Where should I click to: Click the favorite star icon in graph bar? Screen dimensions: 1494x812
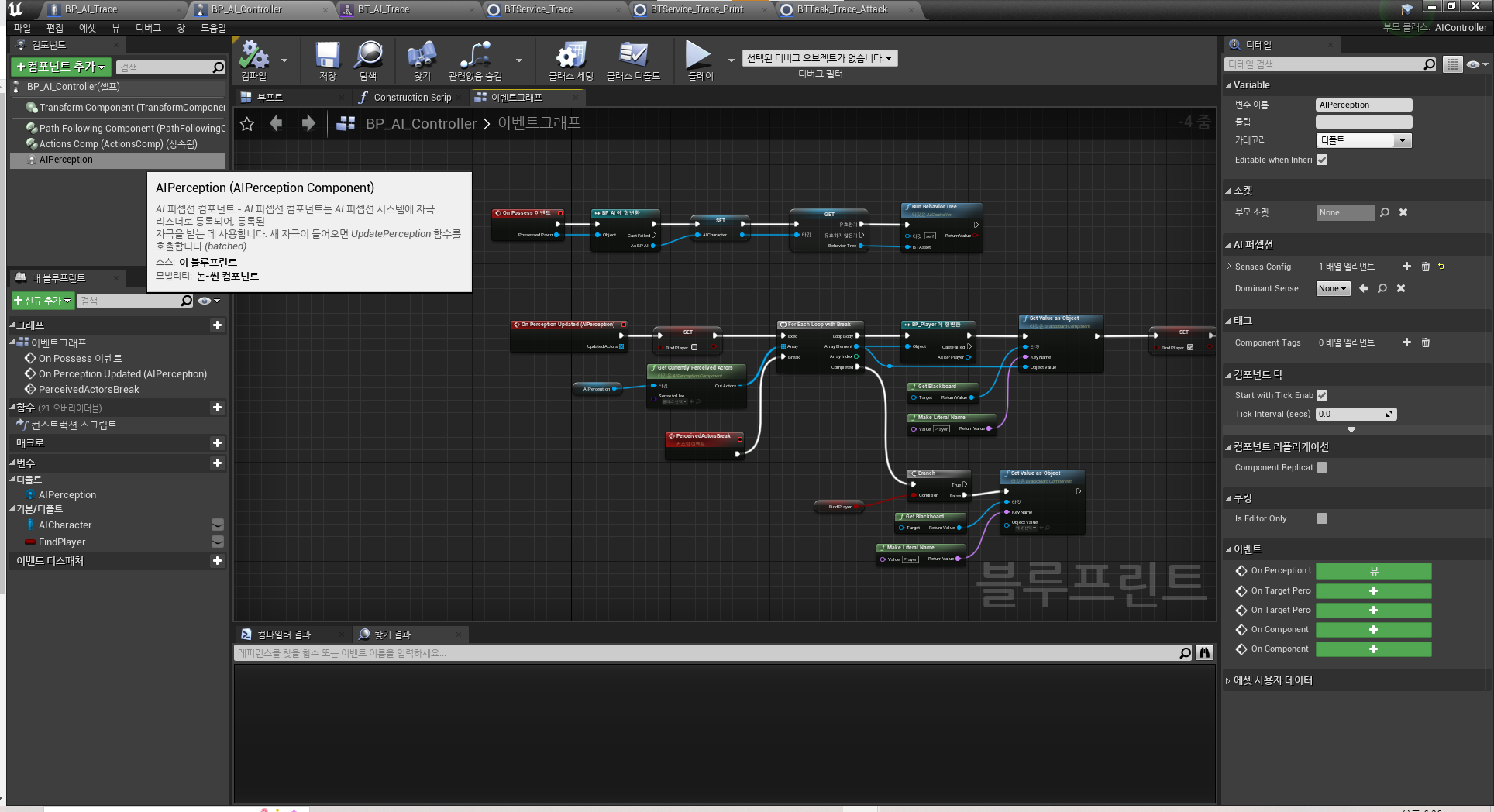(247, 124)
